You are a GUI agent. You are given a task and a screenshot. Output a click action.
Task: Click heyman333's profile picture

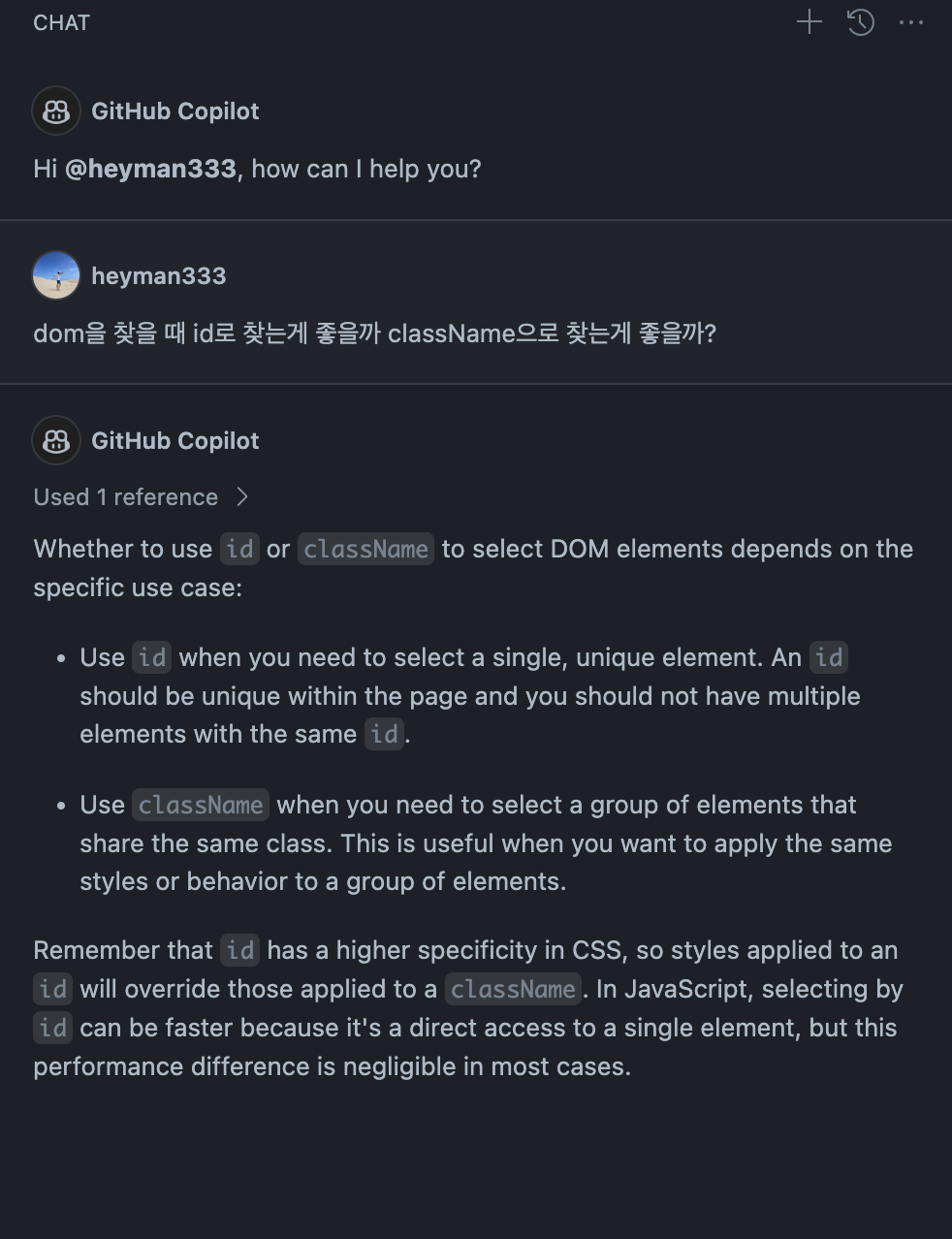pyautogui.click(x=56, y=275)
